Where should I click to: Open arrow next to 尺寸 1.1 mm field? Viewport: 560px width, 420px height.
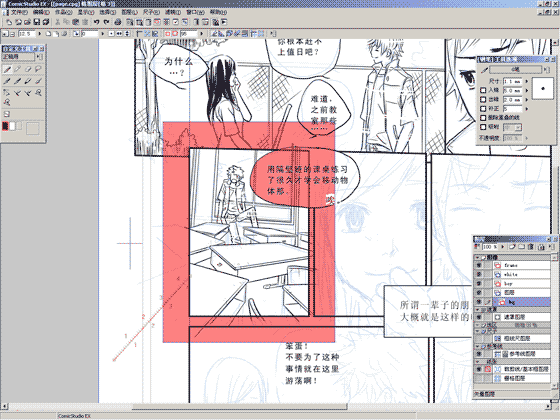pos(526,81)
